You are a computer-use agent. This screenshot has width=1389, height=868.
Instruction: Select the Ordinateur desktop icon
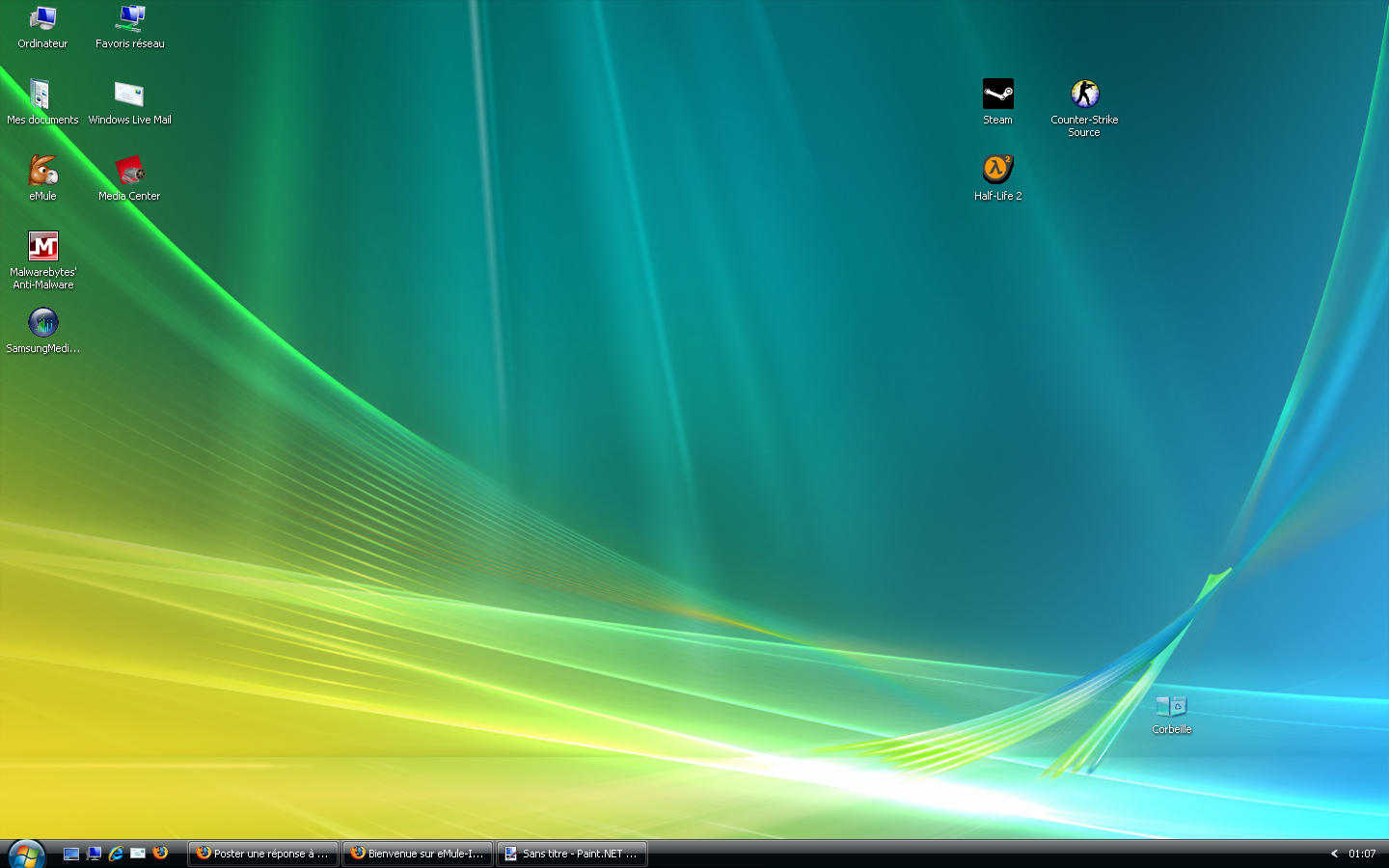[42, 27]
